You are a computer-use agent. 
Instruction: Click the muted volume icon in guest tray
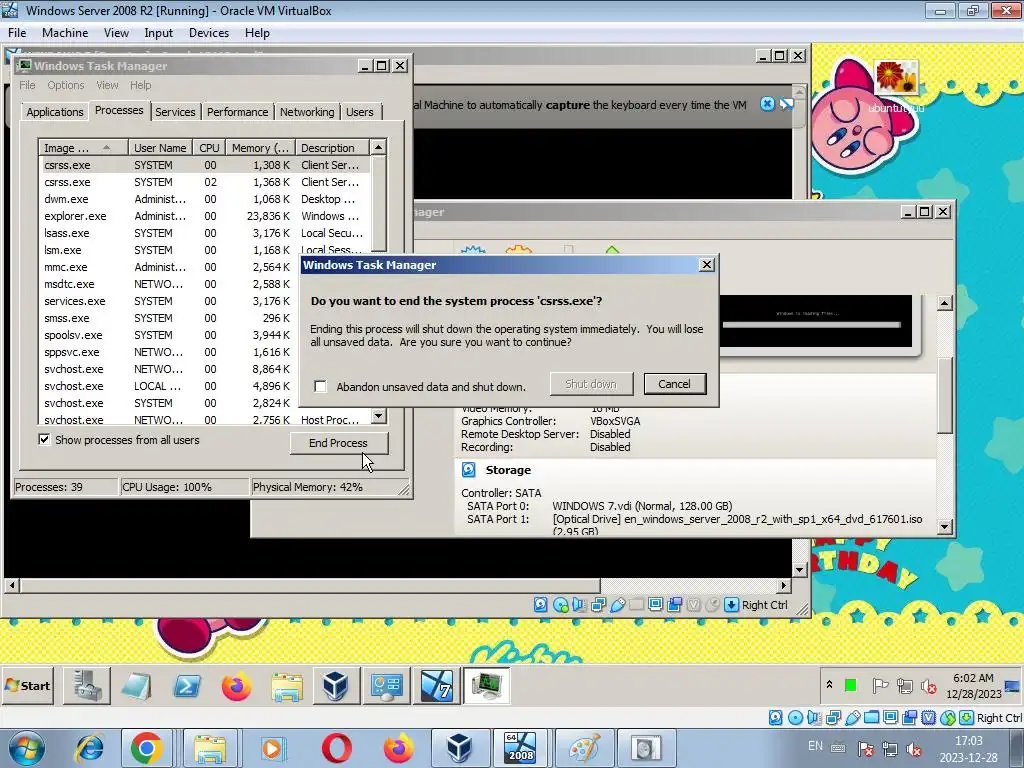[928, 686]
